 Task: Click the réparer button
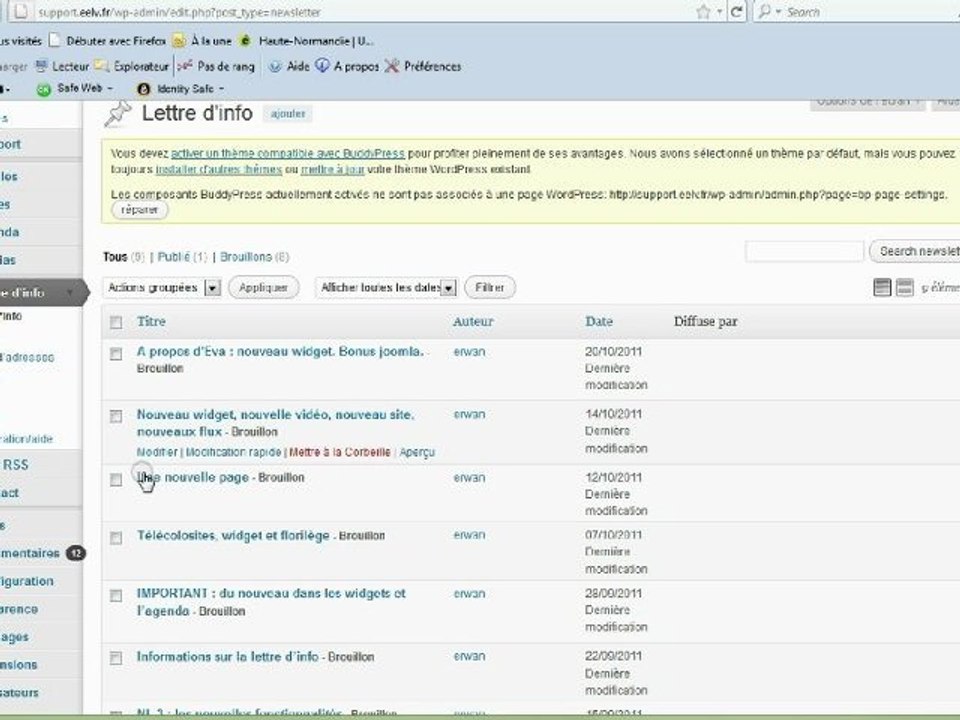(140, 210)
